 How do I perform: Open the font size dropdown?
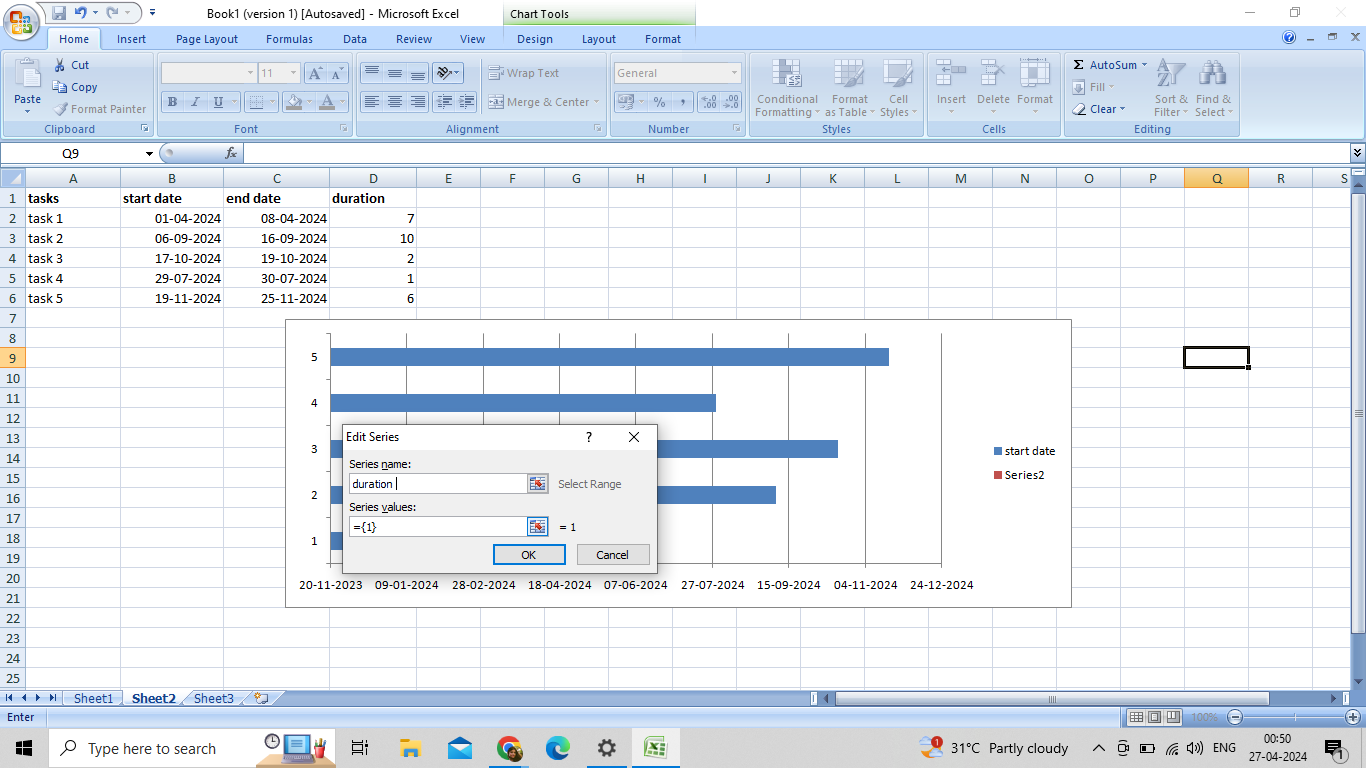pos(293,73)
